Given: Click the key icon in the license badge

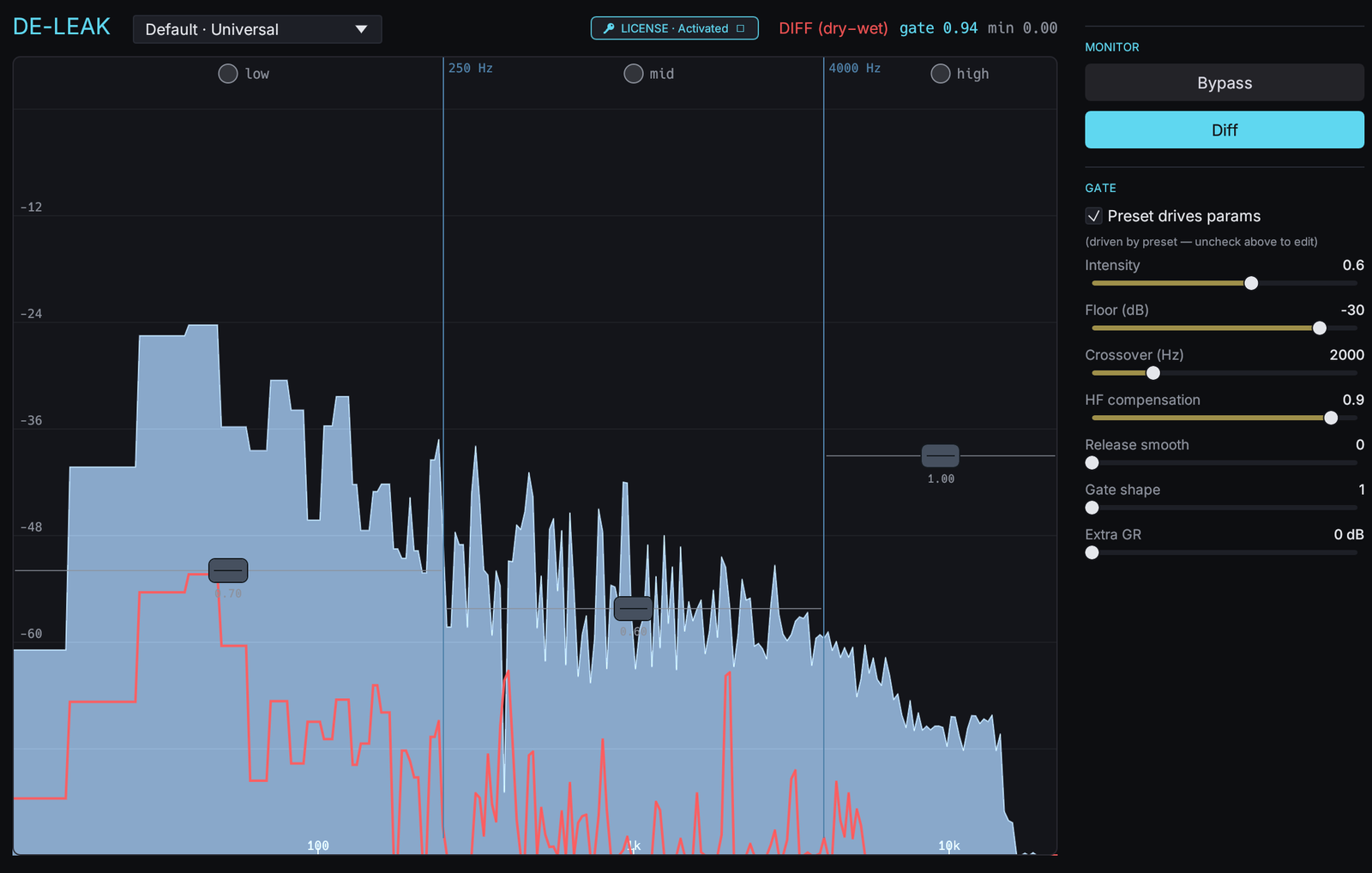Looking at the screenshot, I should (x=609, y=28).
